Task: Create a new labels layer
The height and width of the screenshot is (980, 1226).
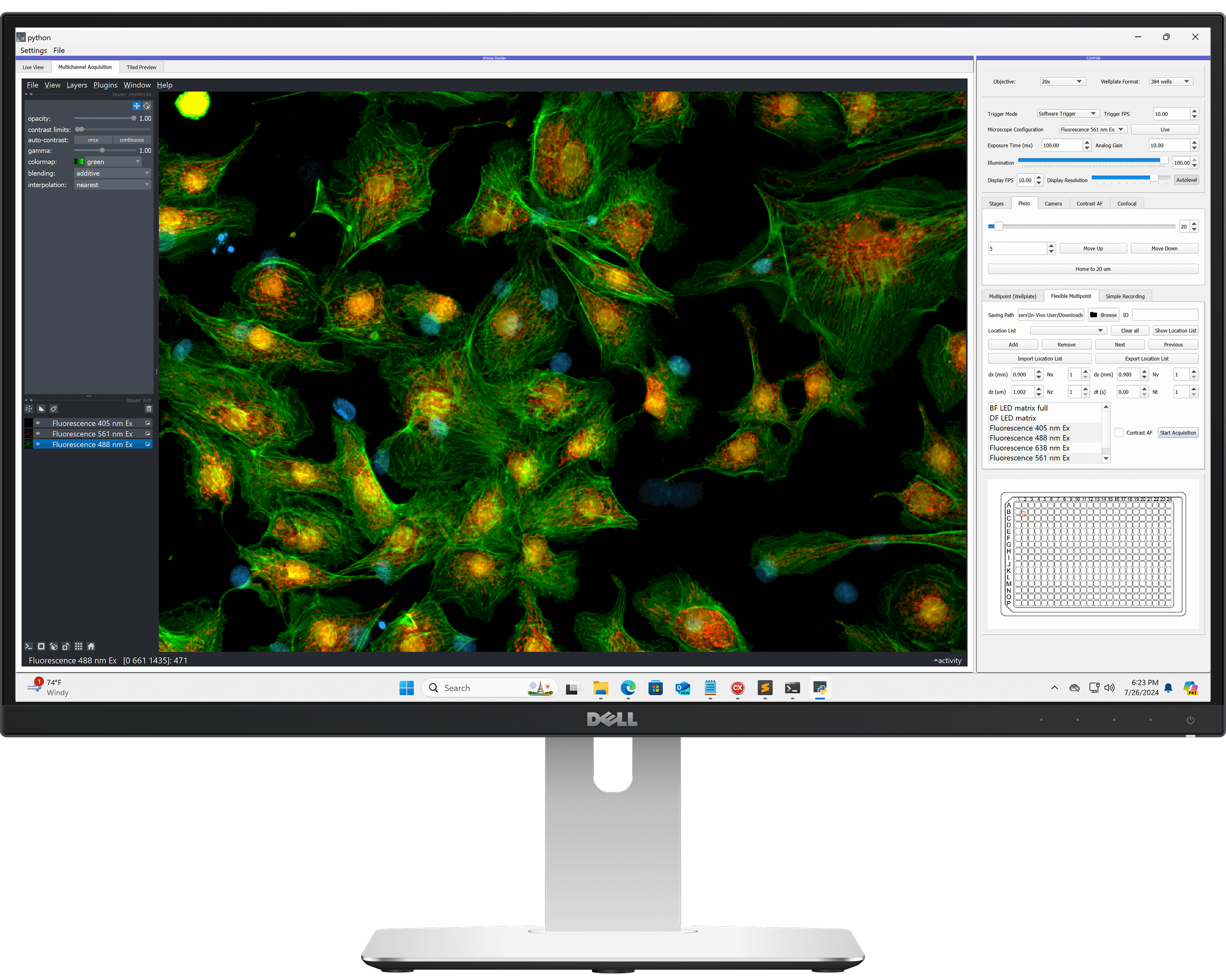Action: 53,409
